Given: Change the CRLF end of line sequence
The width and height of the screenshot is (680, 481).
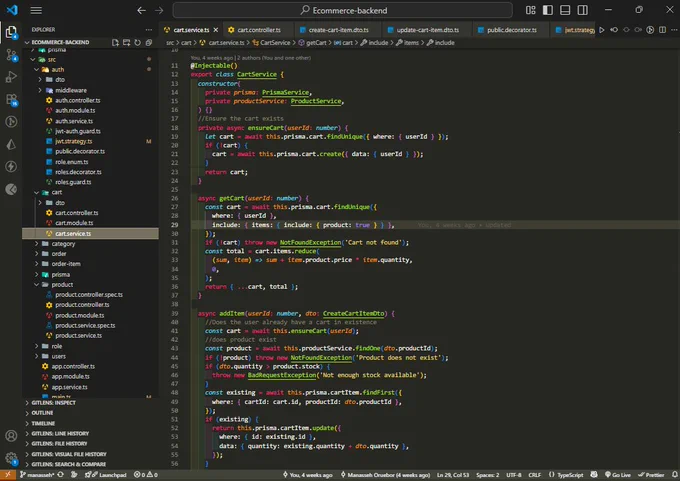Looking at the screenshot, I should coord(534,475).
